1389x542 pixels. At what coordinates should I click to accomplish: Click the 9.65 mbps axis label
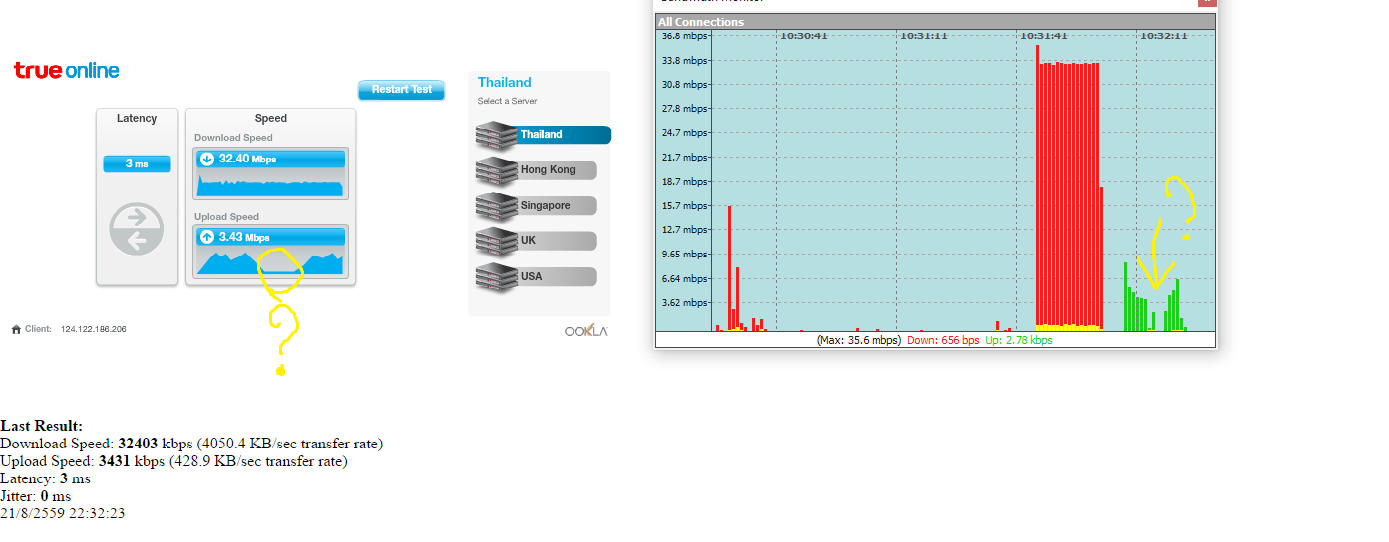coord(684,255)
